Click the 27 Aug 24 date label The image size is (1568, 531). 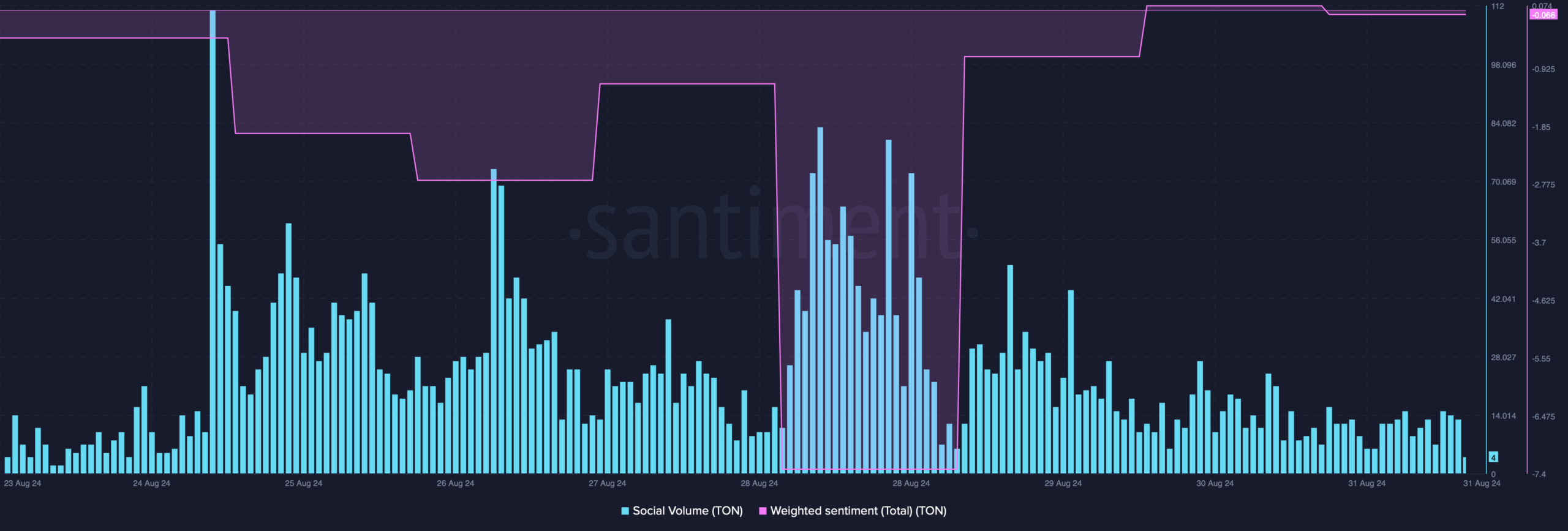pos(608,483)
